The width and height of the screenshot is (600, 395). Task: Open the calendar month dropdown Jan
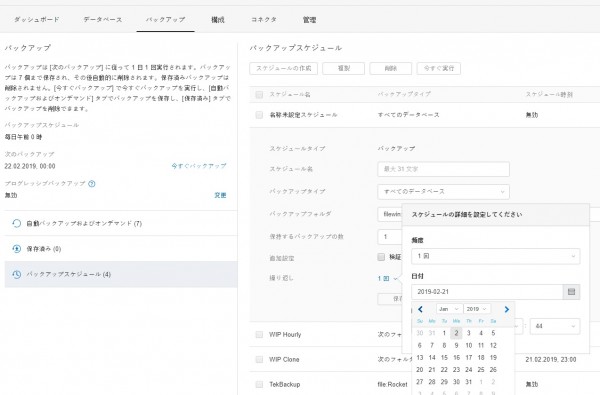449,309
